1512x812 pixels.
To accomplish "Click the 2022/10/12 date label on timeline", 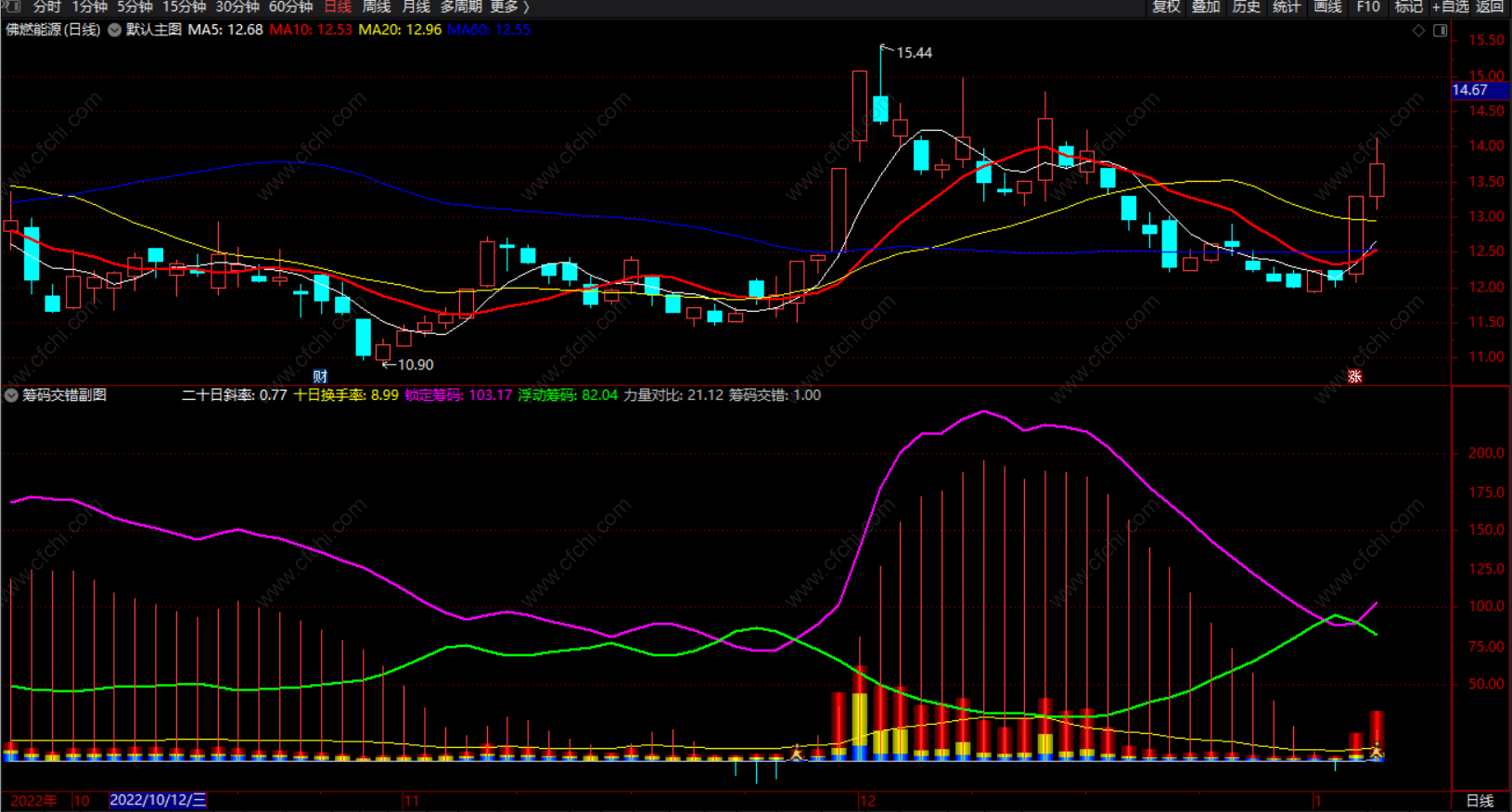I will tap(158, 800).
